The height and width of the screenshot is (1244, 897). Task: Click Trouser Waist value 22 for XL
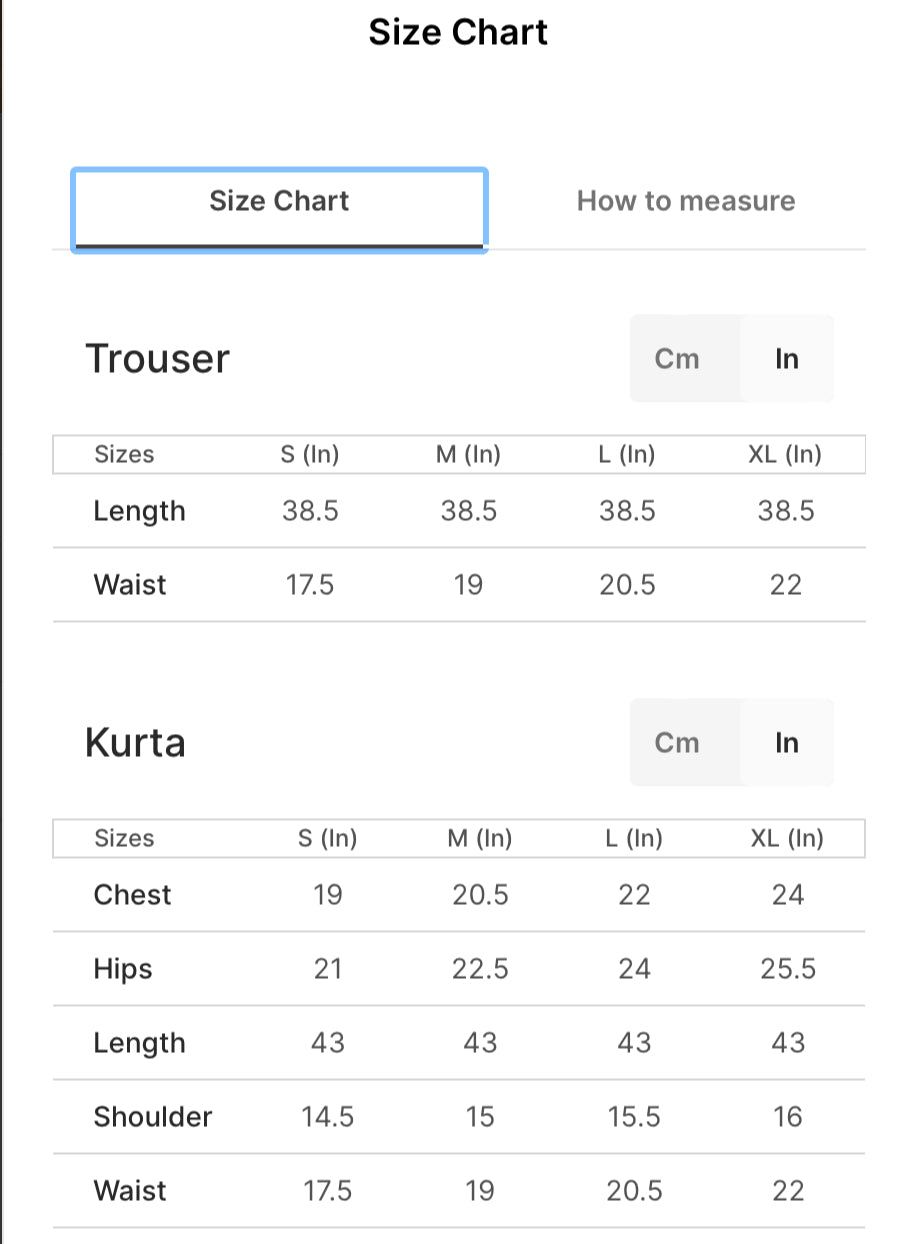[x=786, y=585]
